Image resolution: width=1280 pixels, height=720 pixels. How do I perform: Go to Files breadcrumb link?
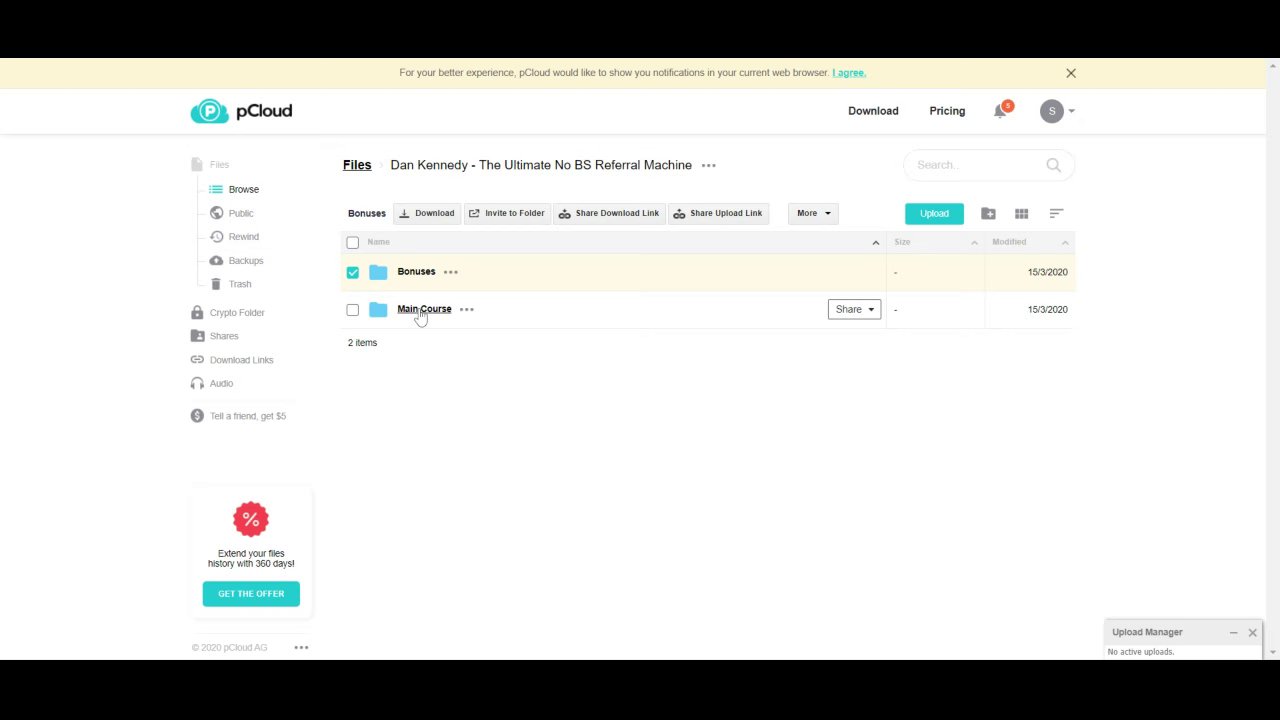coord(357,165)
